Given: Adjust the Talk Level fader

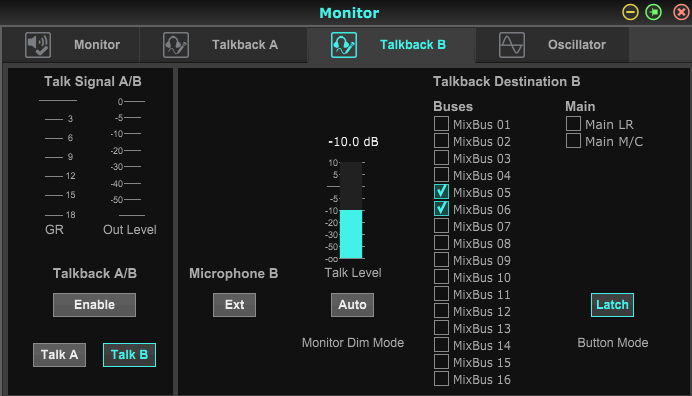Looking at the screenshot, I should (351, 210).
